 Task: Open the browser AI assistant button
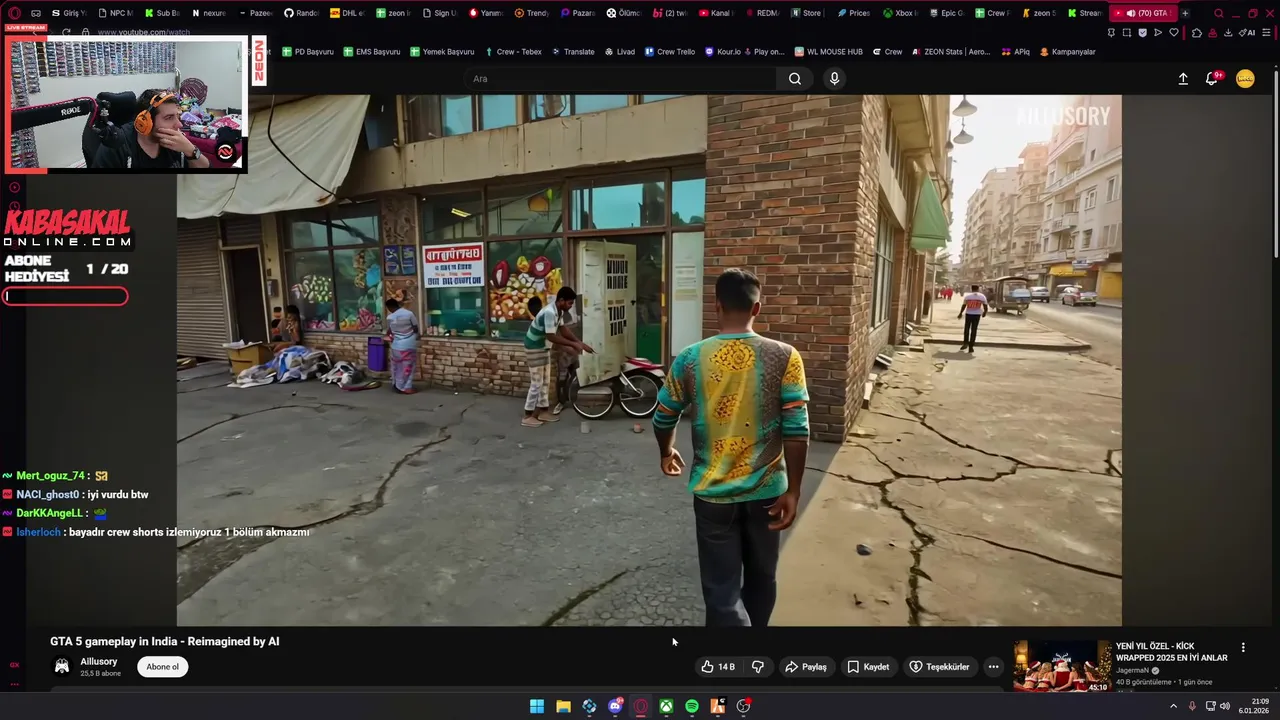point(1246,33)
